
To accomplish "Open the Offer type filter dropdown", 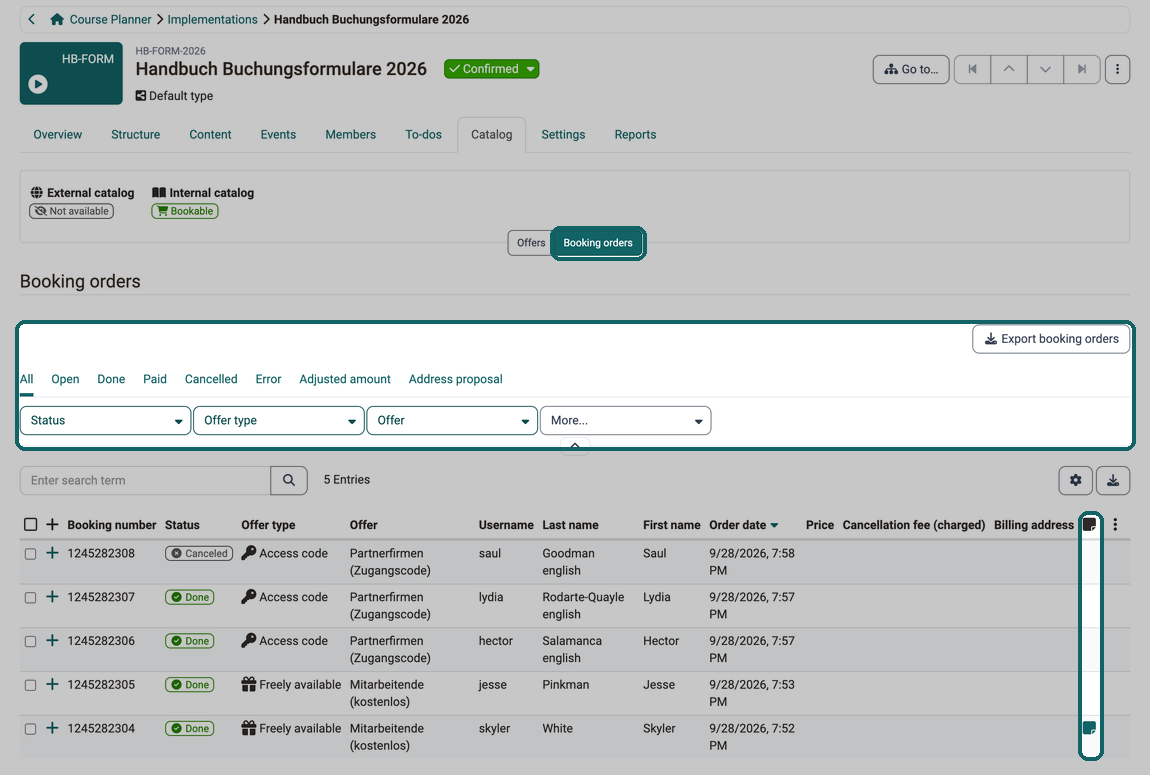I will (279, 421).
